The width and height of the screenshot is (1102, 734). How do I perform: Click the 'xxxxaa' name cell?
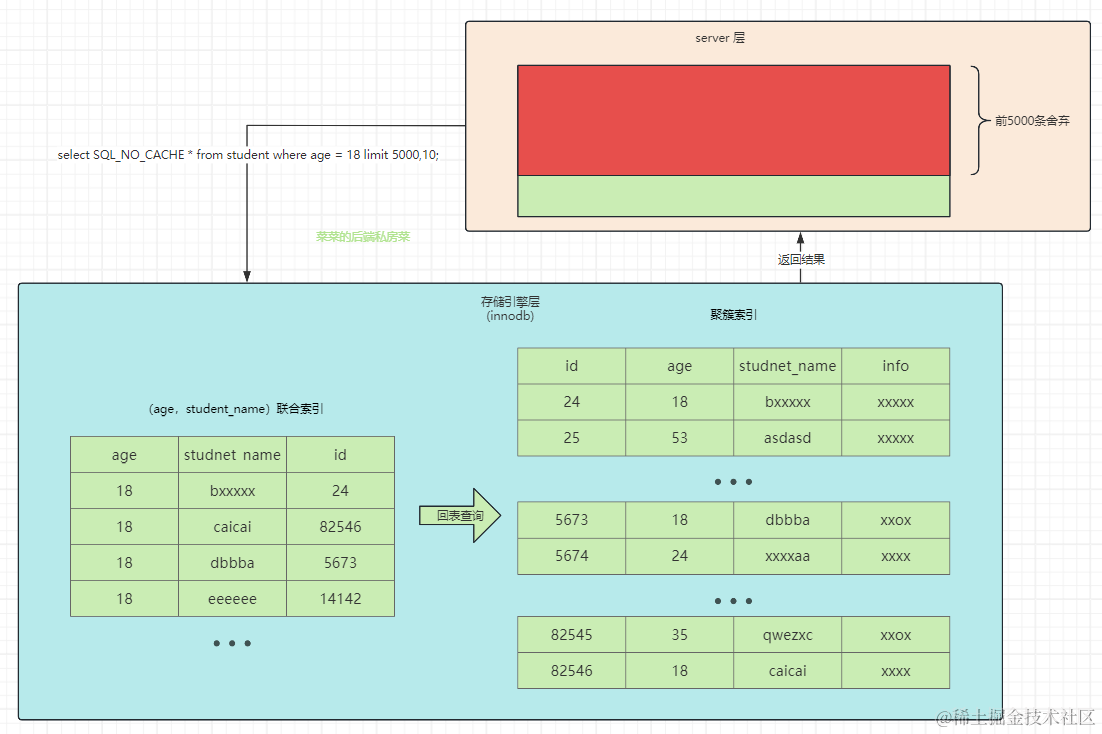(x=788, y=556)
